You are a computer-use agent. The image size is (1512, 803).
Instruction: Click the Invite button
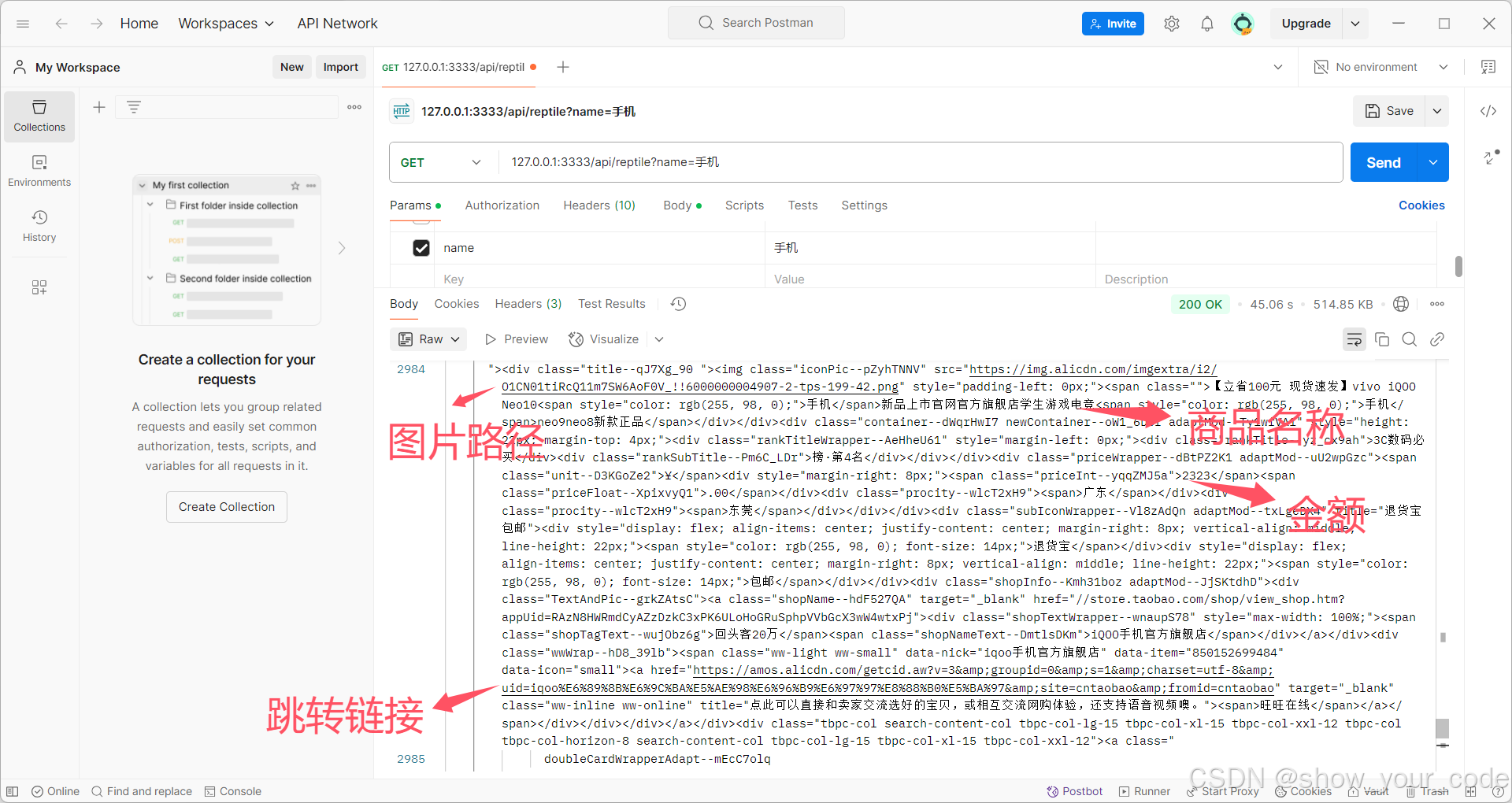1113,24
